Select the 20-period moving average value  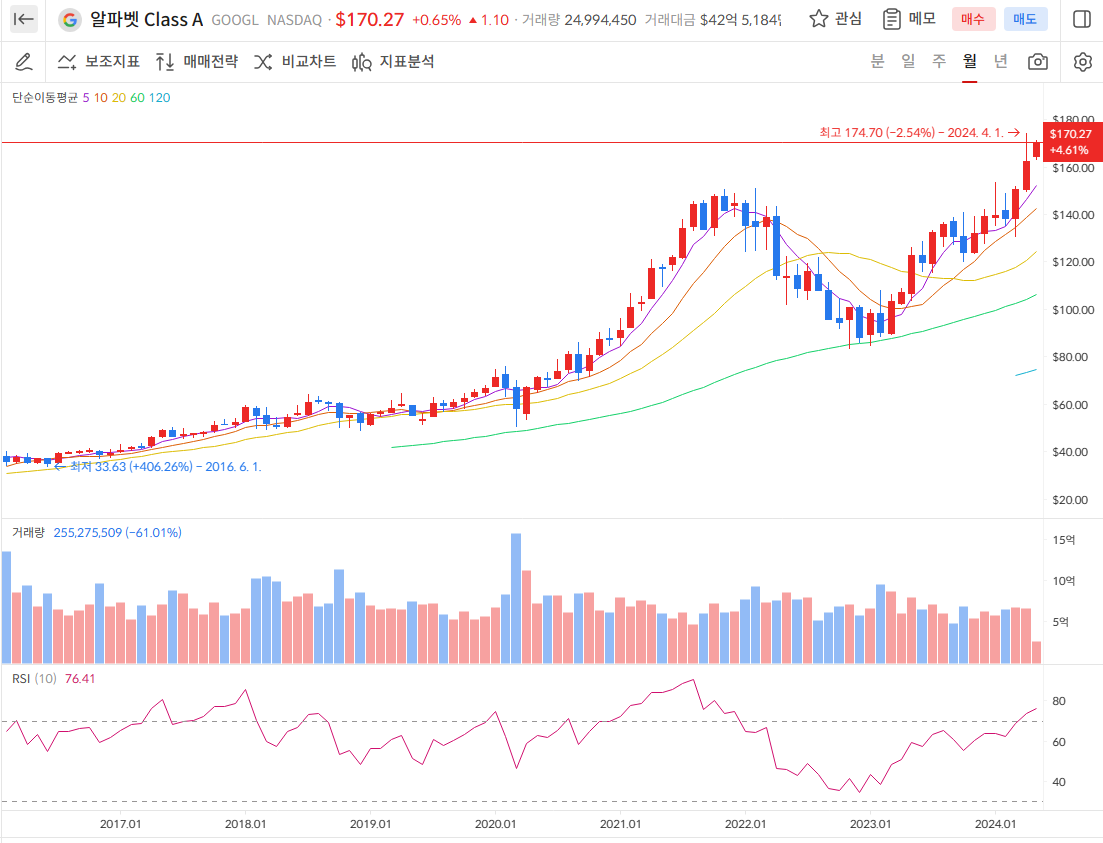point(119,98)
